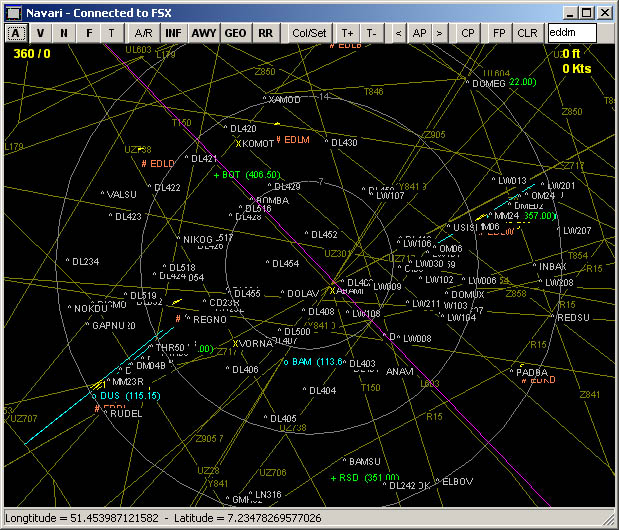The height and width of the screenshot is (530, 619).
Task: Click the T toolbar button
Action: point(111,33)
